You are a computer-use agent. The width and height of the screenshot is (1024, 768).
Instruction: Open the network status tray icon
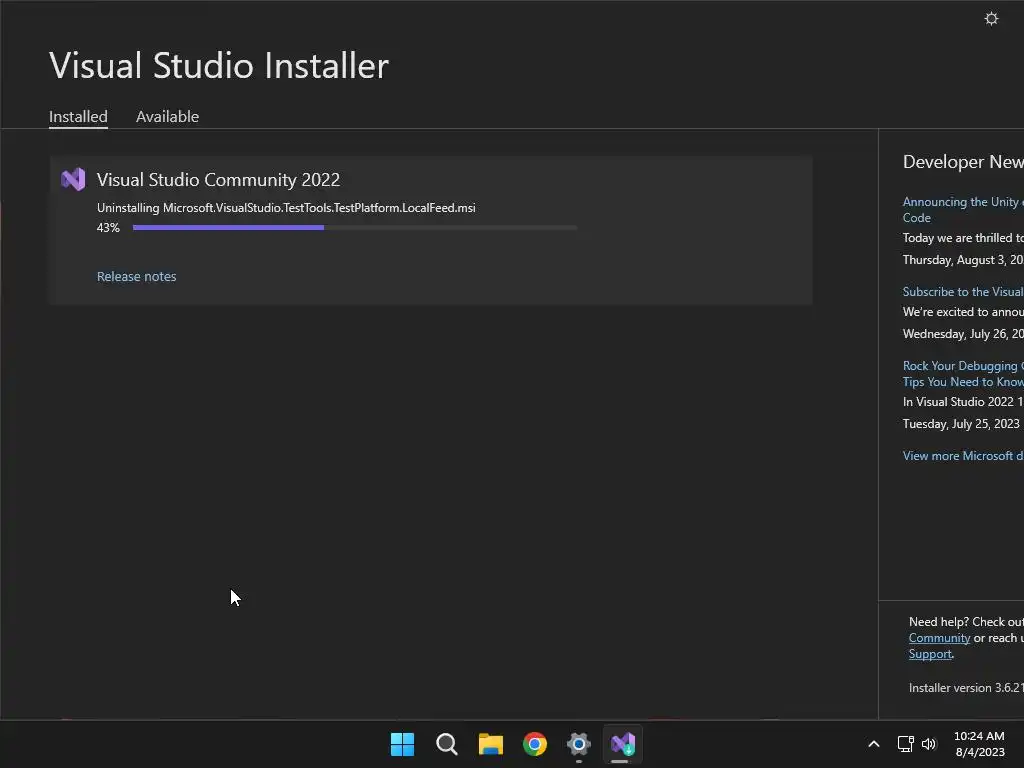coord(905,744)
